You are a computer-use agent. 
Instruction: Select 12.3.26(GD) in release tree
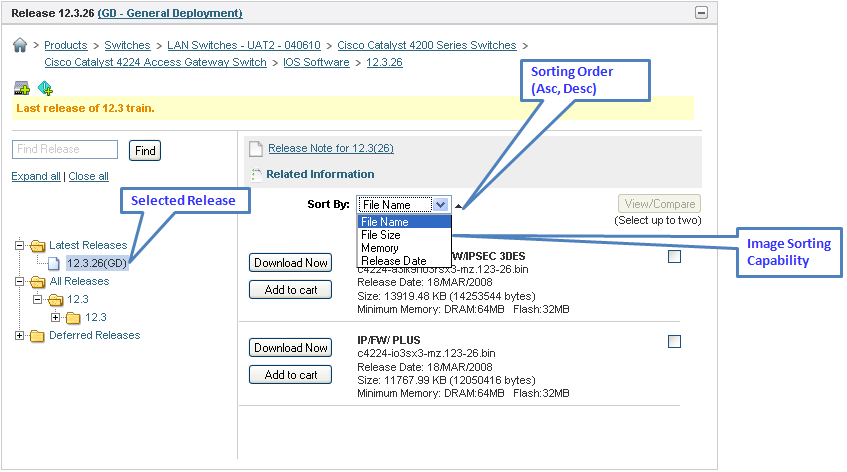[x=97, y=264]
